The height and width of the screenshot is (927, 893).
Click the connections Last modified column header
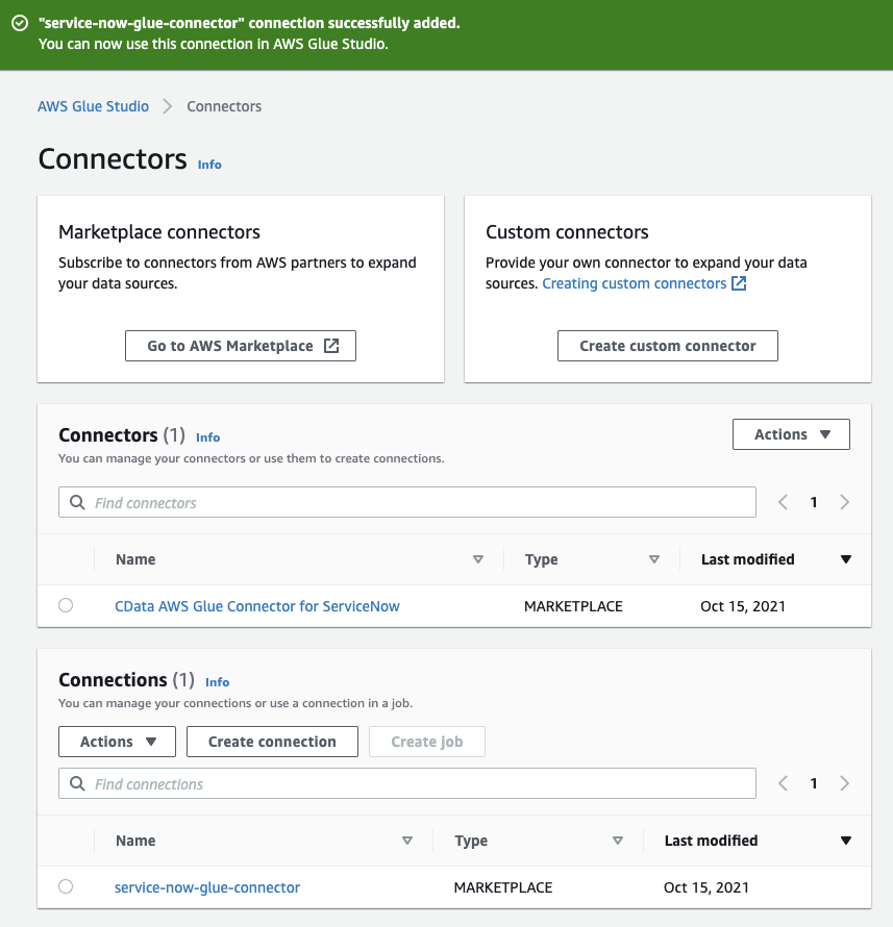[711, 841]
